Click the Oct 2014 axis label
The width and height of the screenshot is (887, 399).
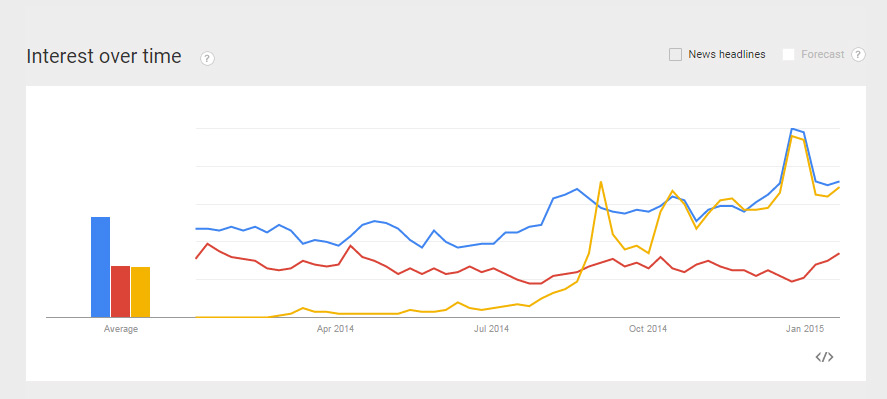coord(648,329)
